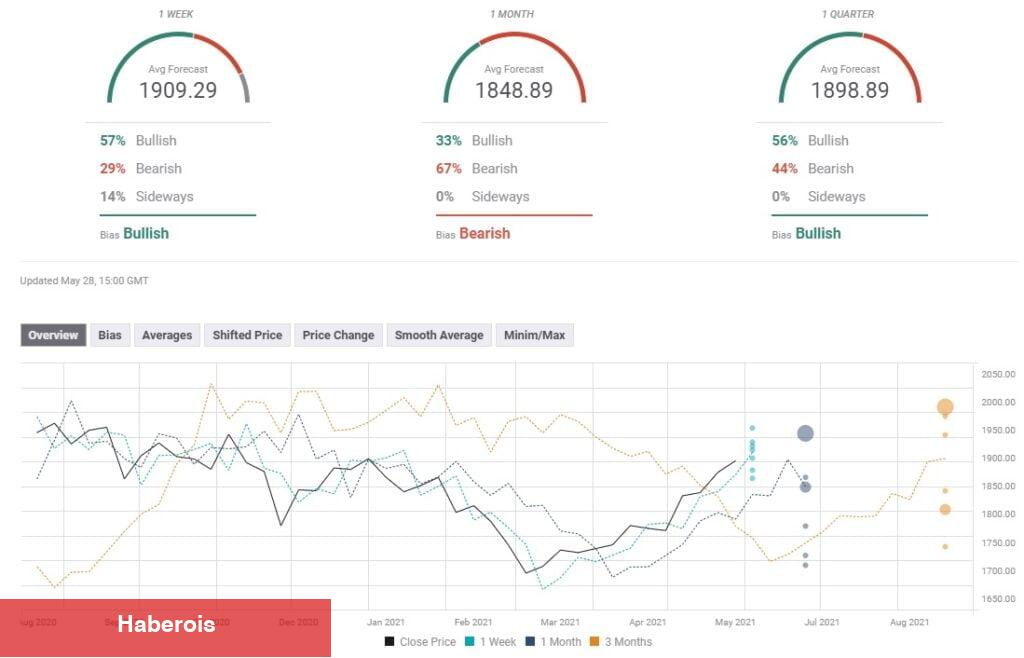Click the red Haberois banner
The image size is (1024, 658).
coord(165,625)
